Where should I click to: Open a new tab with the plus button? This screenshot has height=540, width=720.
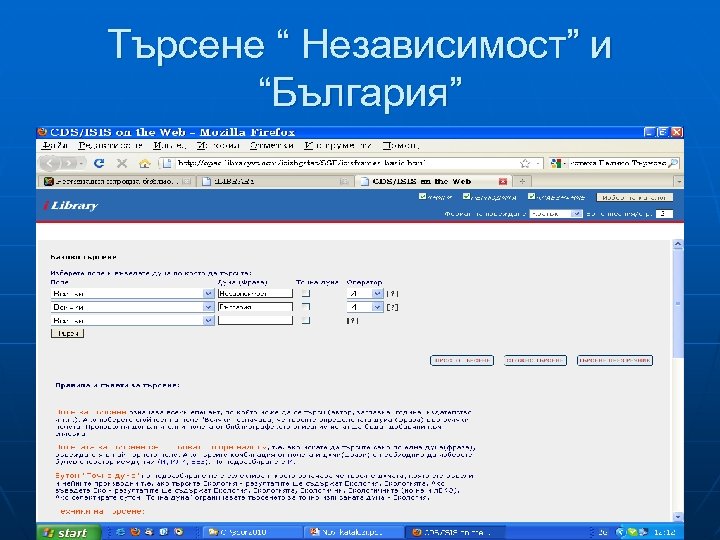[522, 181]
